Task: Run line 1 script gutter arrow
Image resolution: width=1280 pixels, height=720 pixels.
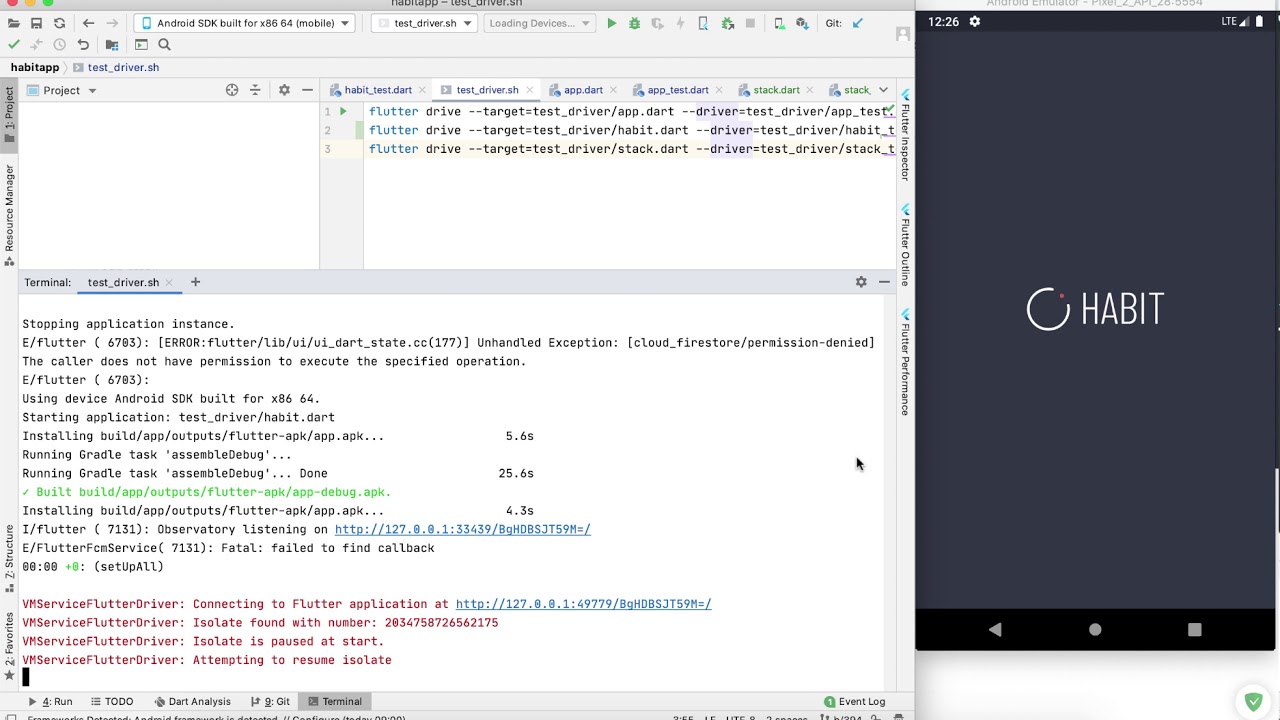Action: click(x=343, y=111)
